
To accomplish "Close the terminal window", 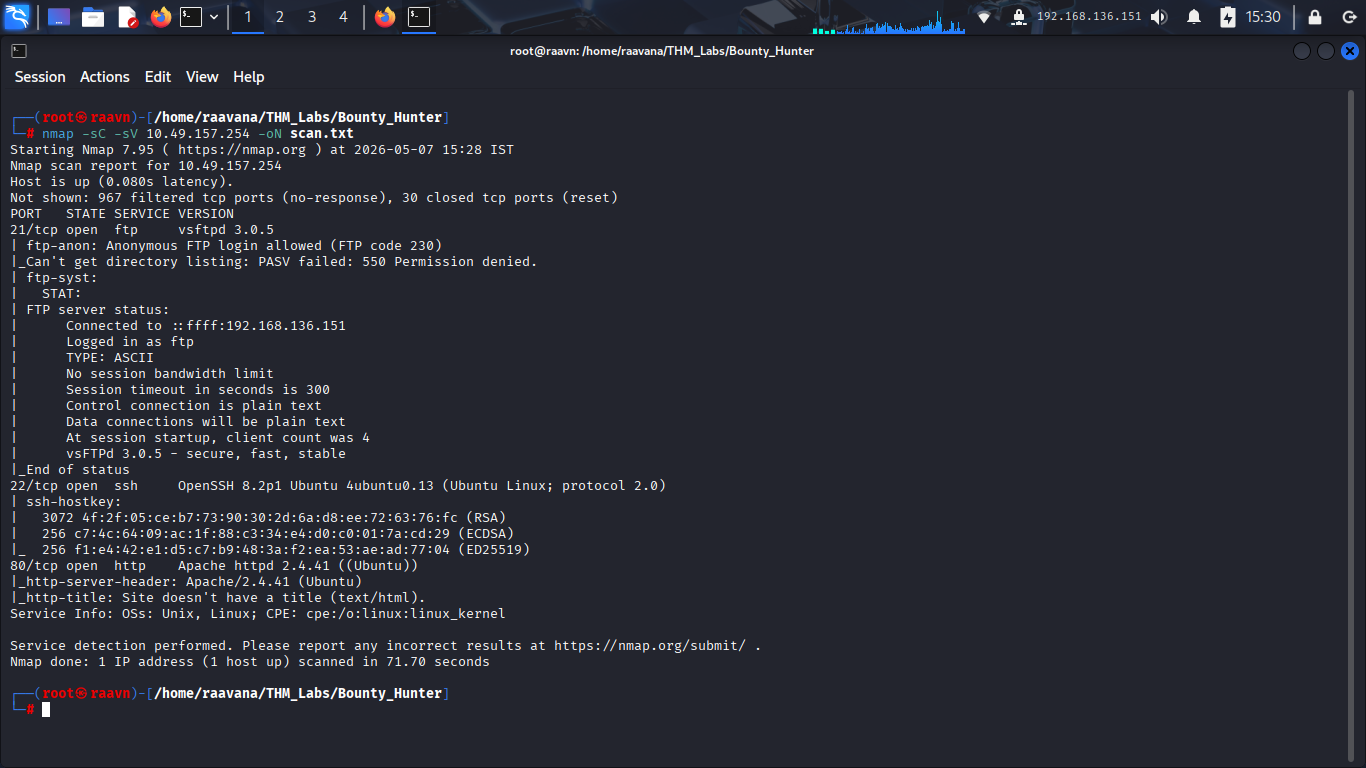I will pos(1350,51).
